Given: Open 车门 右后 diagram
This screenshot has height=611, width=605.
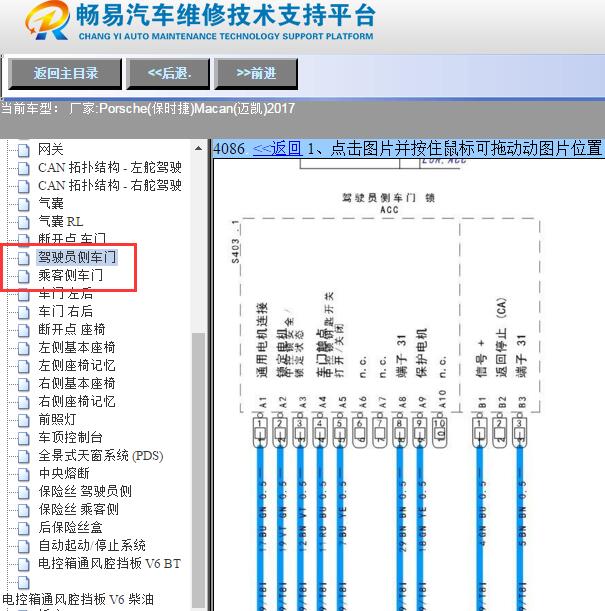Looking at the screenshot, I should pyautogui.click(x=65, y=311).
